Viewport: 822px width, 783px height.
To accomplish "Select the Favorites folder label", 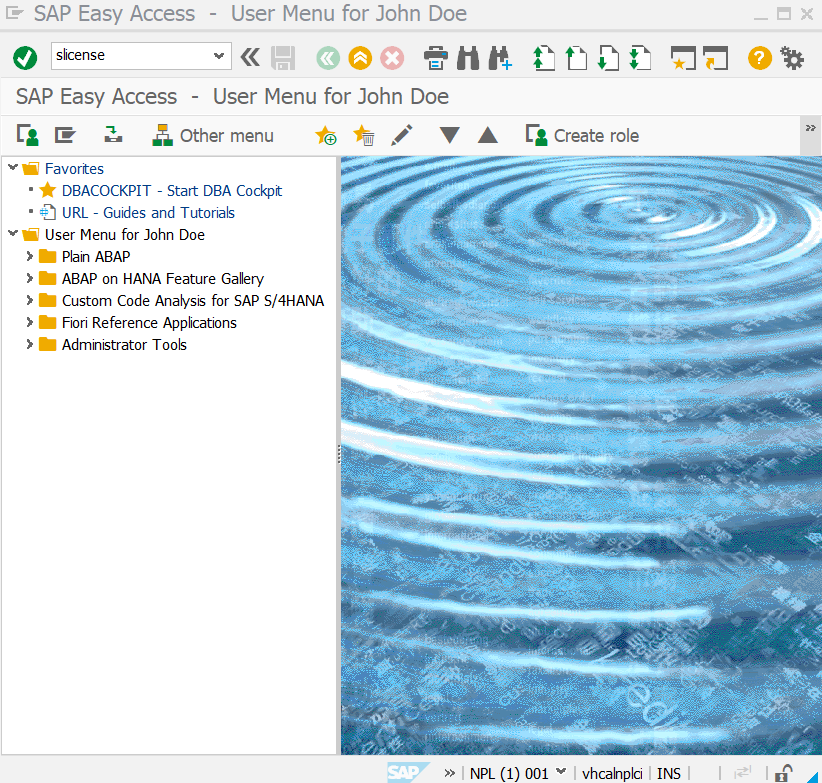I will (x=74, y=169).
